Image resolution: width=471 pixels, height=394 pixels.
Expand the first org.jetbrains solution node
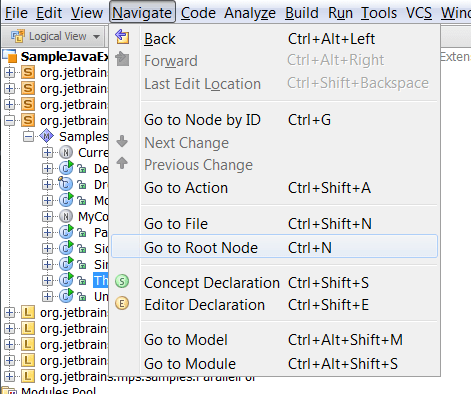[x=10, y=72]
